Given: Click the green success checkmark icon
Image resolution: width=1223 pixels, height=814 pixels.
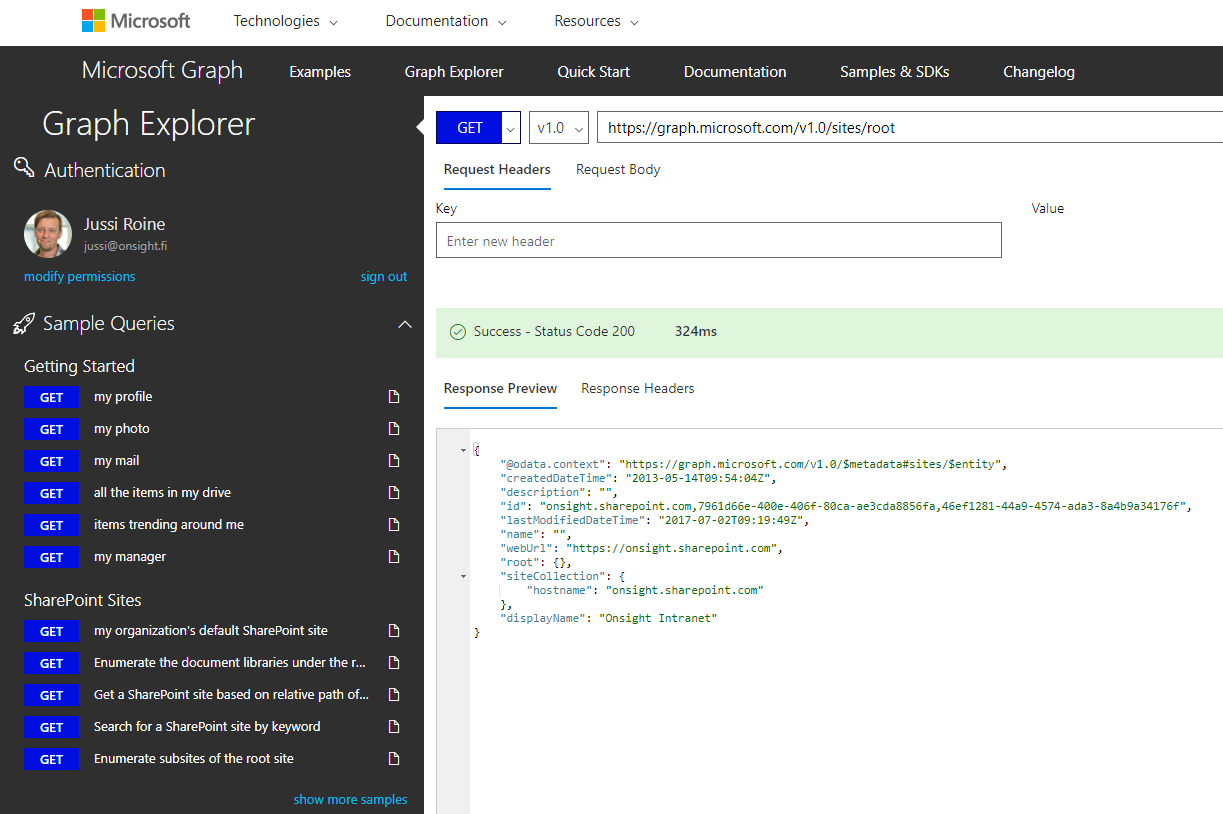Looking at the screenshot, I should coord(458,332).
